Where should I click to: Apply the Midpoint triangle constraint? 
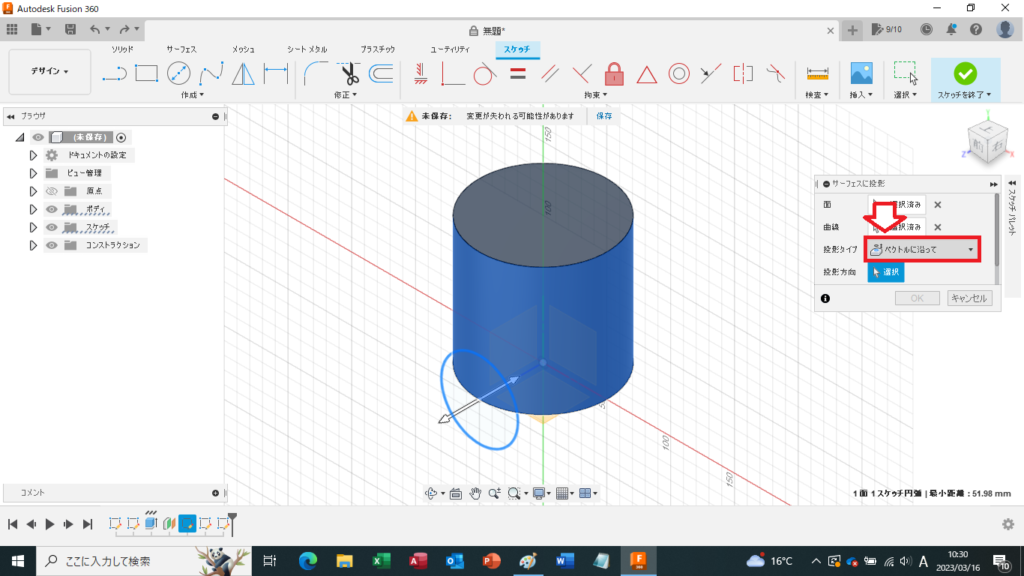pos(647,74)
